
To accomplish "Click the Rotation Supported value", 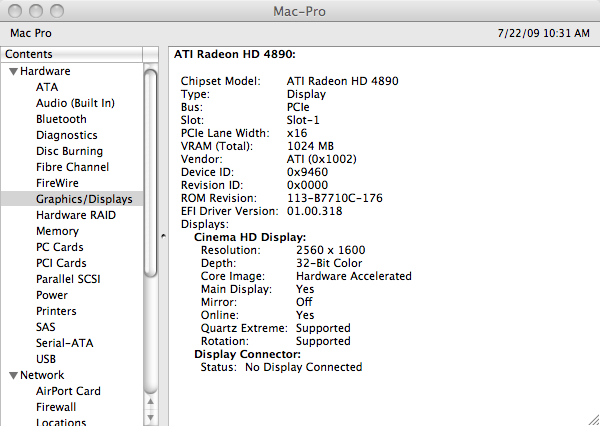I will (x=323, y=341).
